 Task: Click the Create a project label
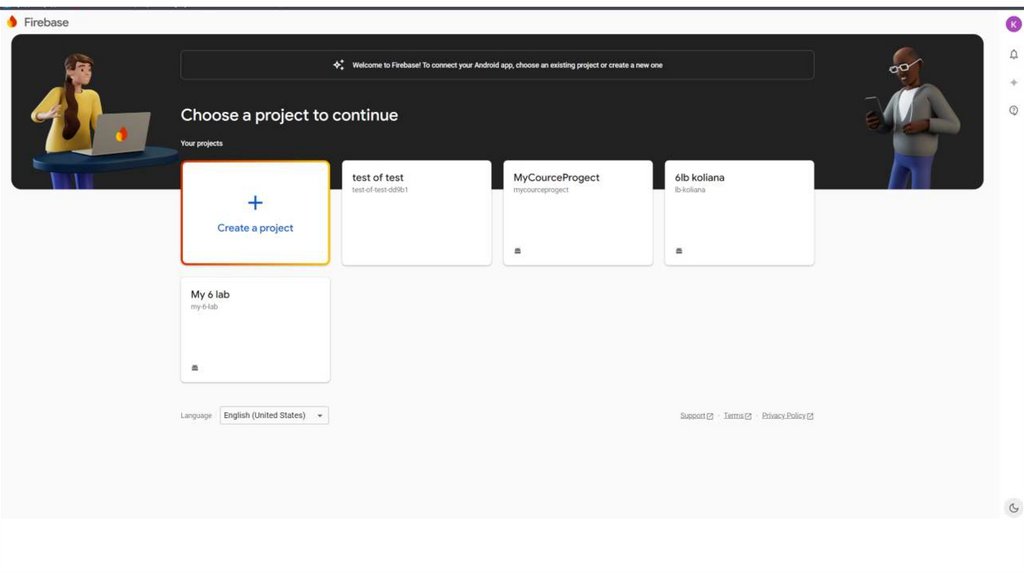pos(255,228)
